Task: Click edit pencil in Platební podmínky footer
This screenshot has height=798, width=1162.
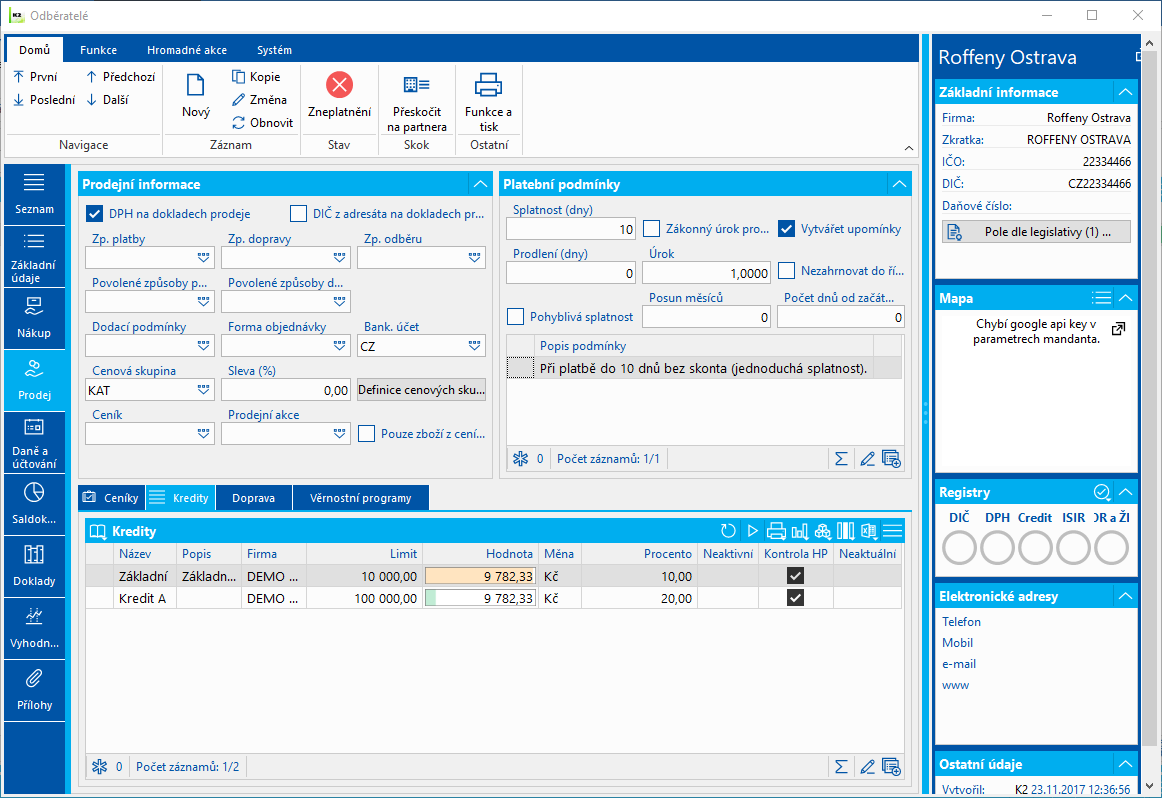Action: click(x=867, y=459)
